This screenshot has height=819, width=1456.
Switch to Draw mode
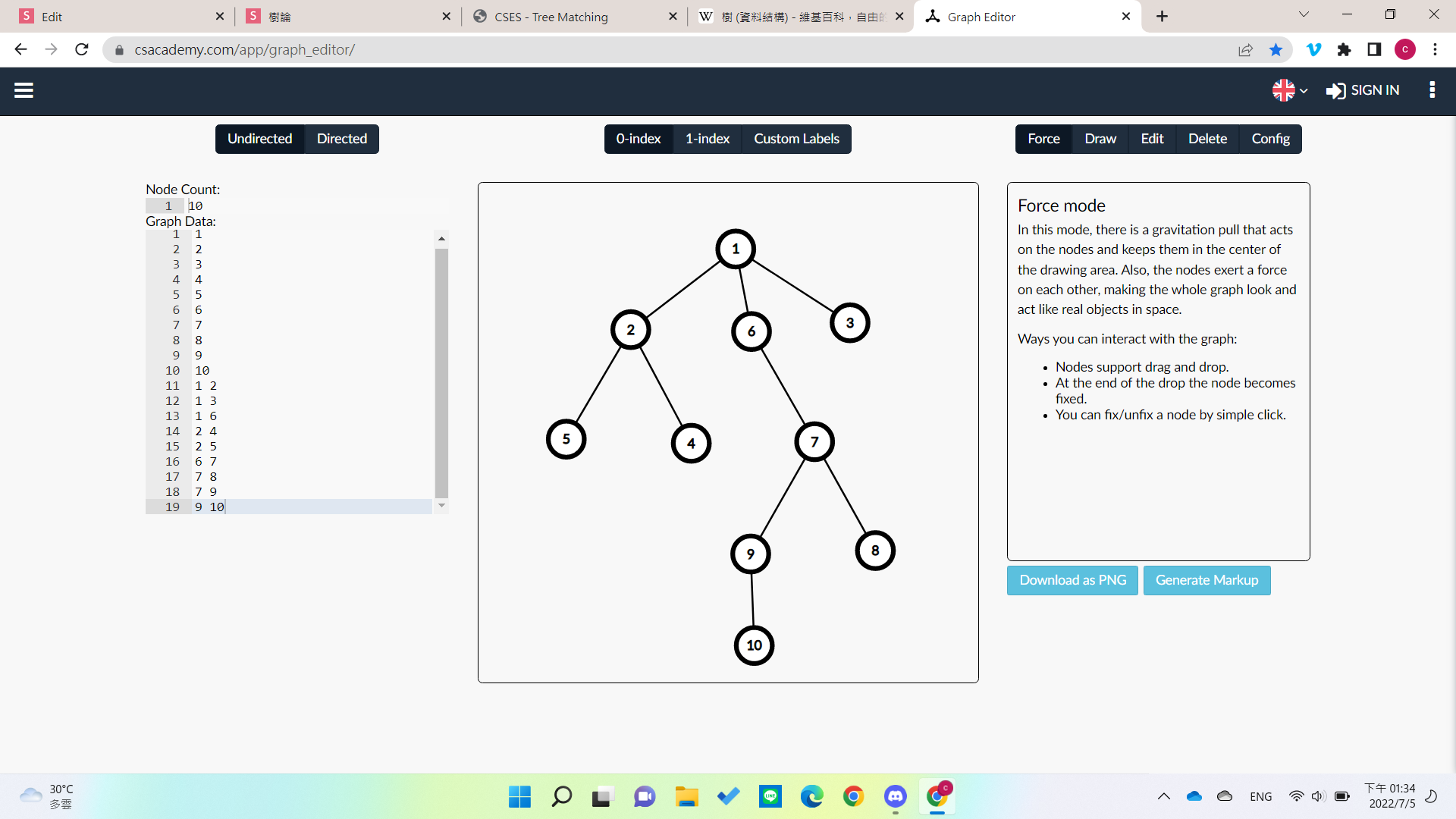1100,139
